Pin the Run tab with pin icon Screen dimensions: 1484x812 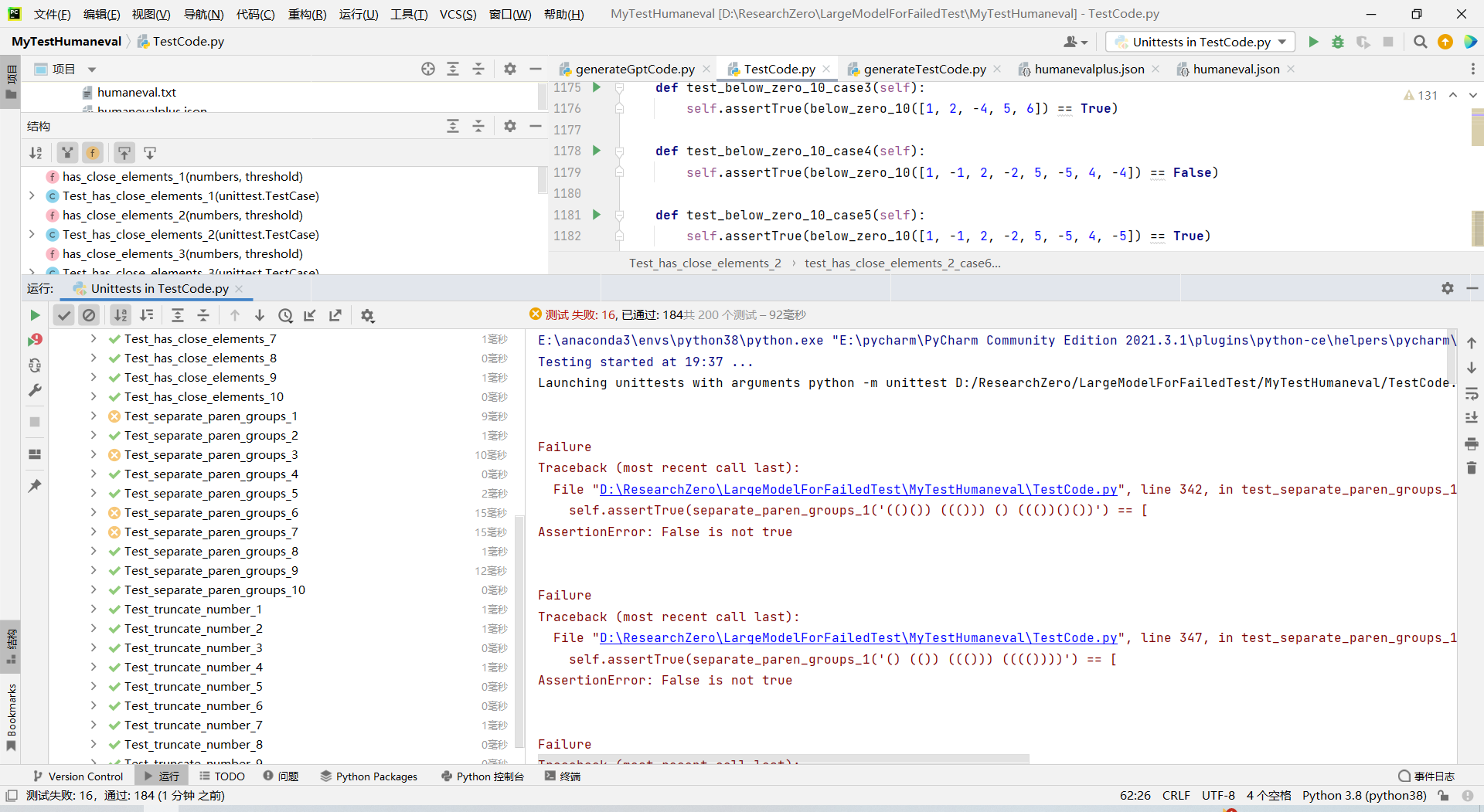click(35, 485)
